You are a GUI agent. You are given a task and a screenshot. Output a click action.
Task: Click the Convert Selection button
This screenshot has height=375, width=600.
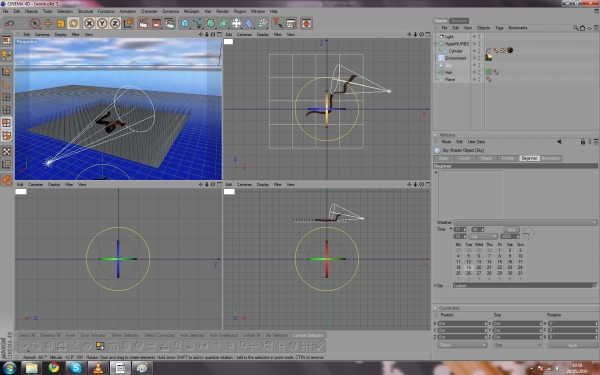308,335
